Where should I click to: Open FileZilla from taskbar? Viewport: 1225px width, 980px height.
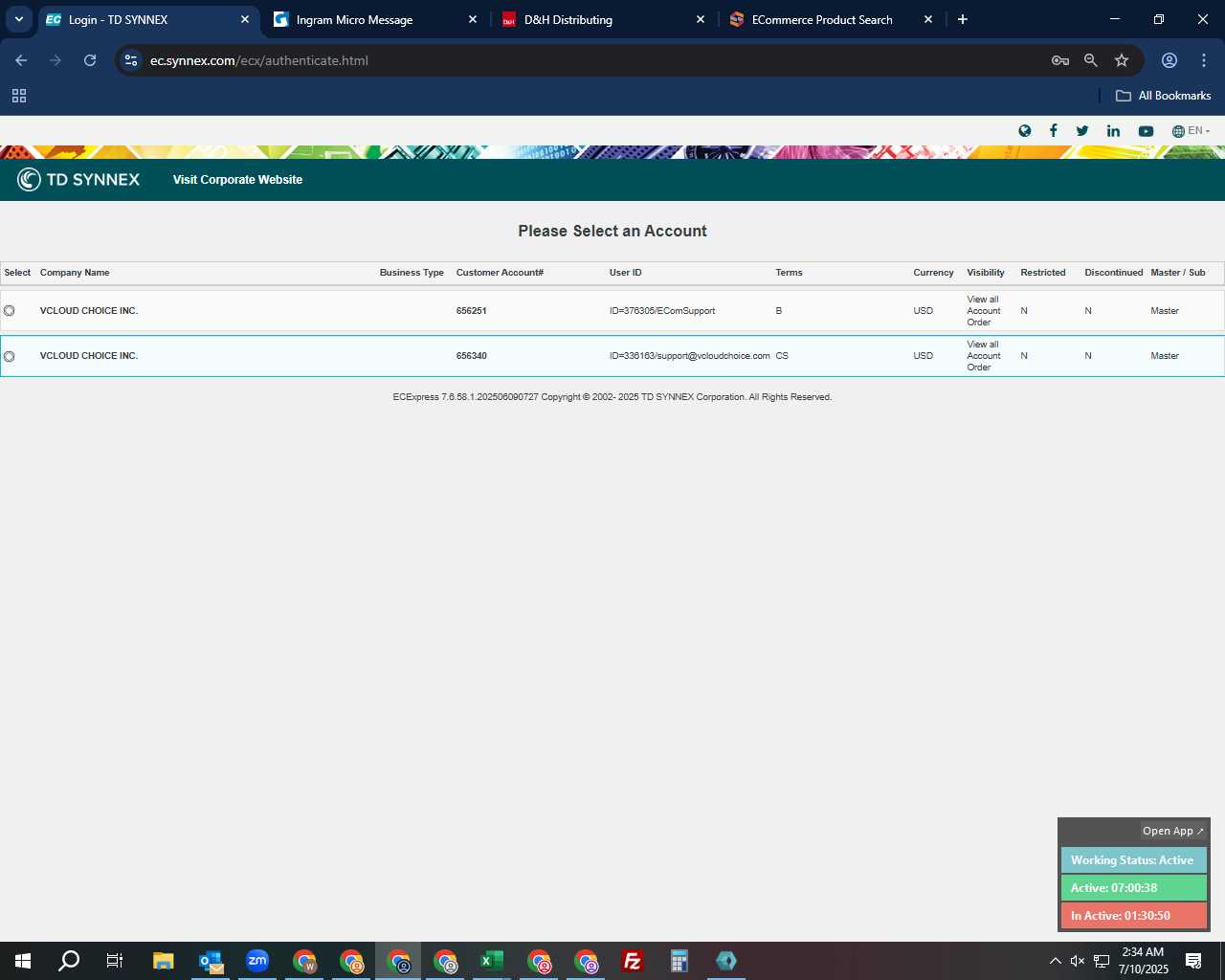[633, 961]
